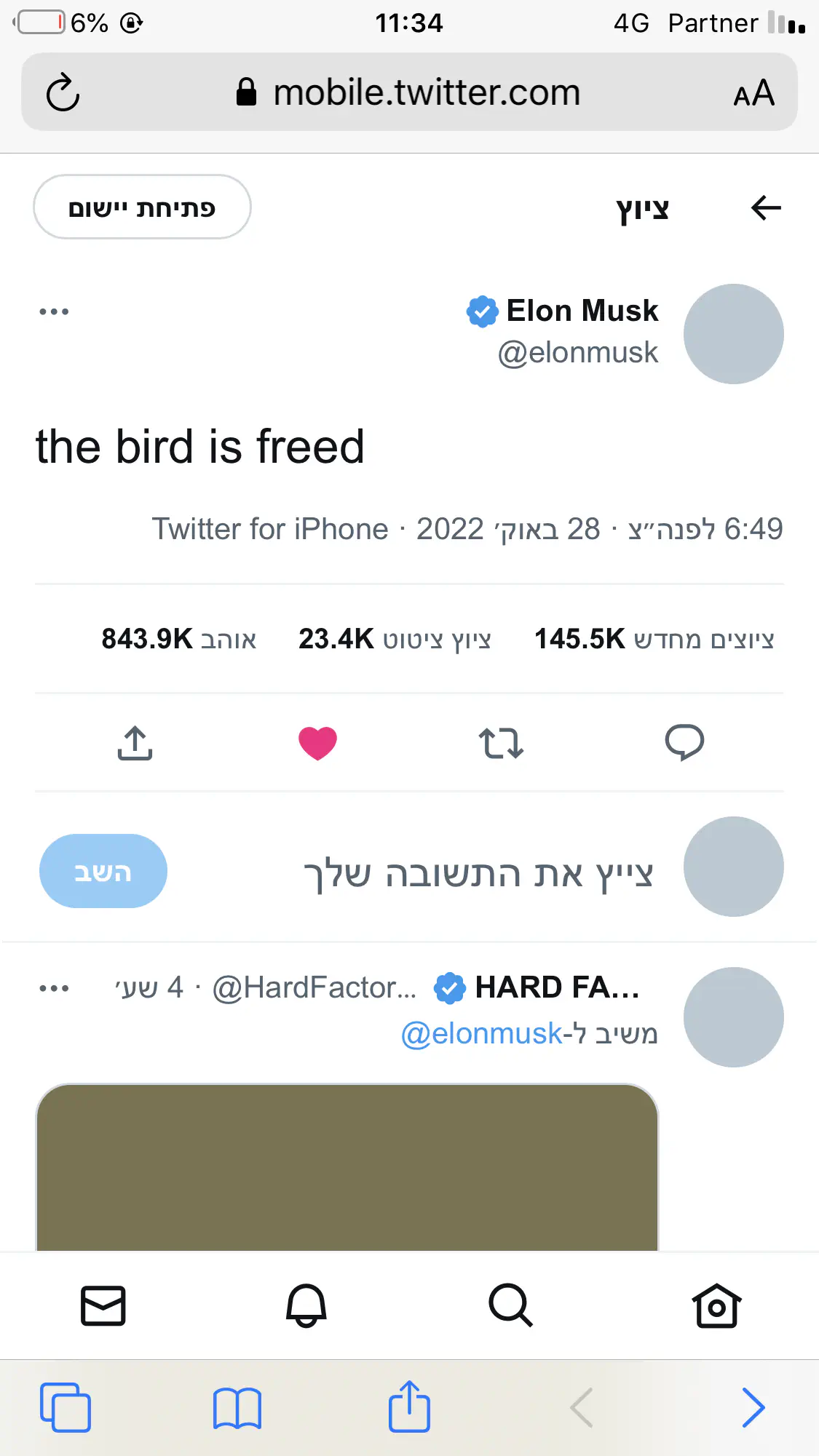Reply to the tweet via speech bubble
819x1456 pixels.
[684, 743]
